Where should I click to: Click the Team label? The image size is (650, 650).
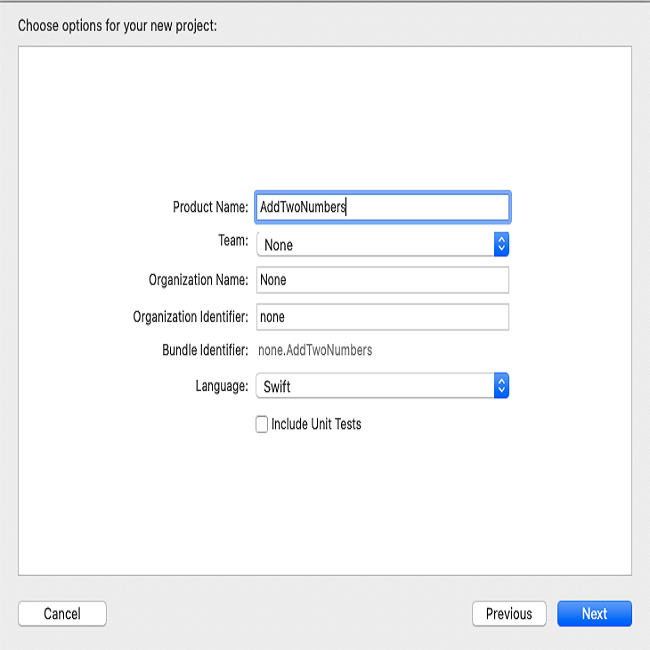(233, 240)
